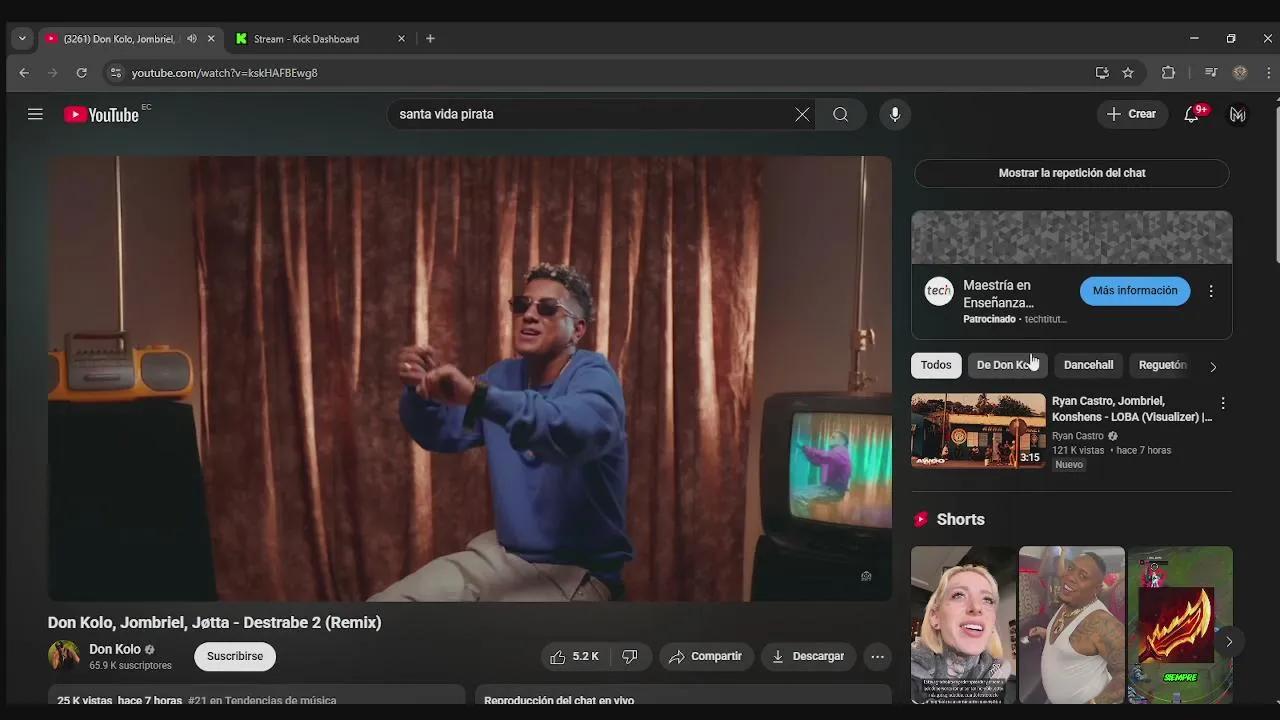Open a new browser tab
This screenshot has height=720, width=1280.
[x=430, y=39]
